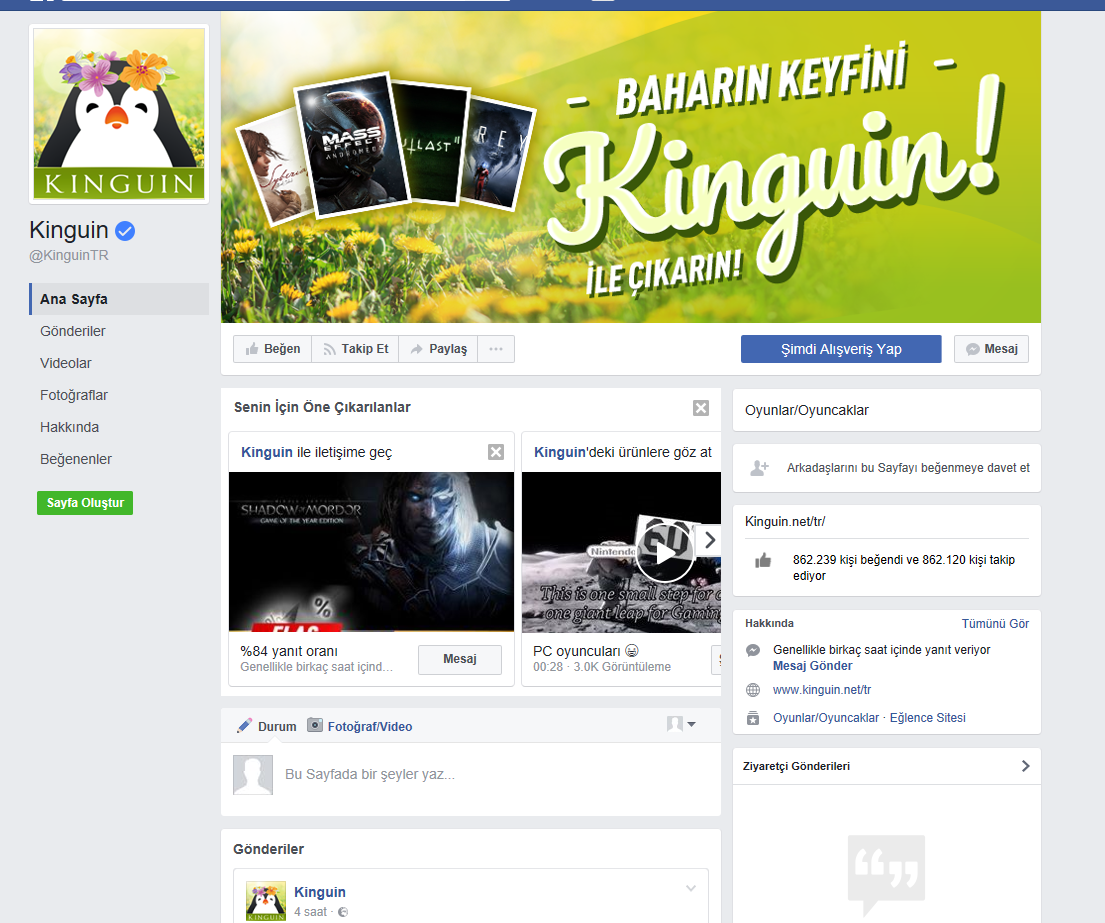Image resolution: width=1105 pixels, height=923 pixels.
Task: Open Fotoğraflar in the sidebar
Action: [x=74, y=395]
